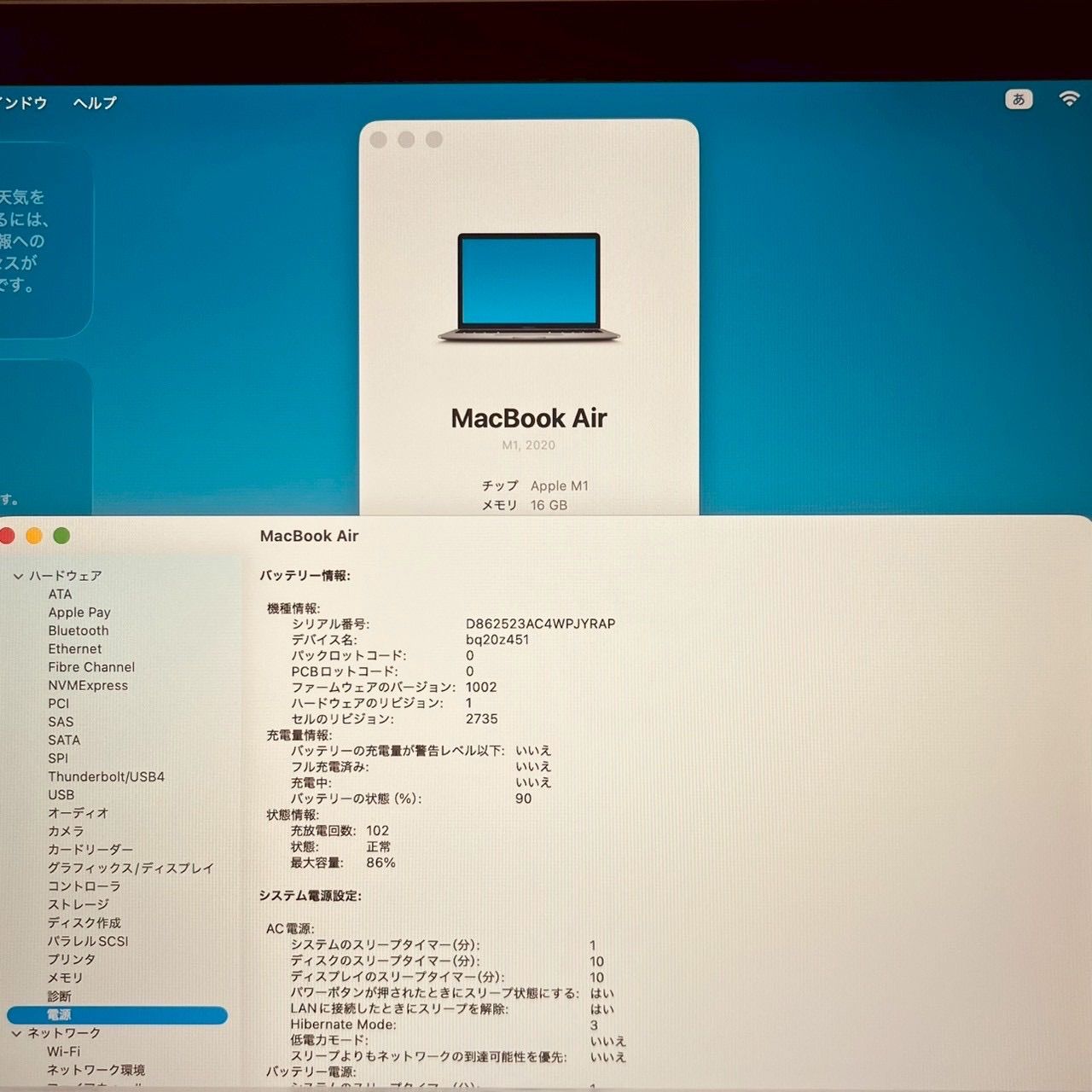1092x1092 pixels.
Task: Select カメラ in the sidebar
Action: coord(66,831)
